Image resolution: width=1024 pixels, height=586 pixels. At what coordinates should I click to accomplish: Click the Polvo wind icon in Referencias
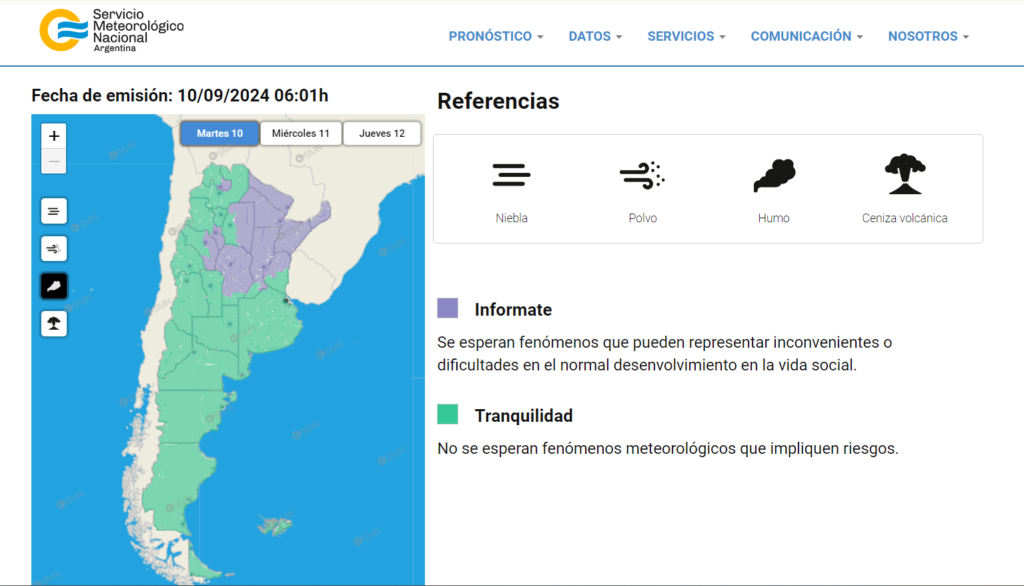pos(642,176)
